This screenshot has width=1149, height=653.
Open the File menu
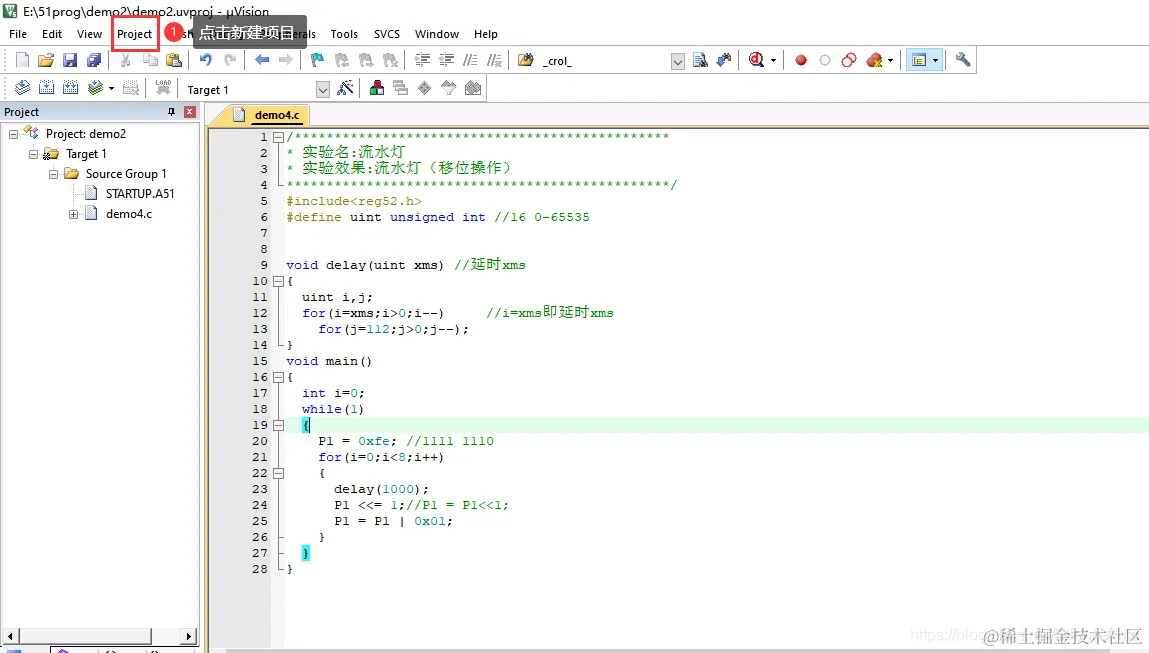pos(18,34)
